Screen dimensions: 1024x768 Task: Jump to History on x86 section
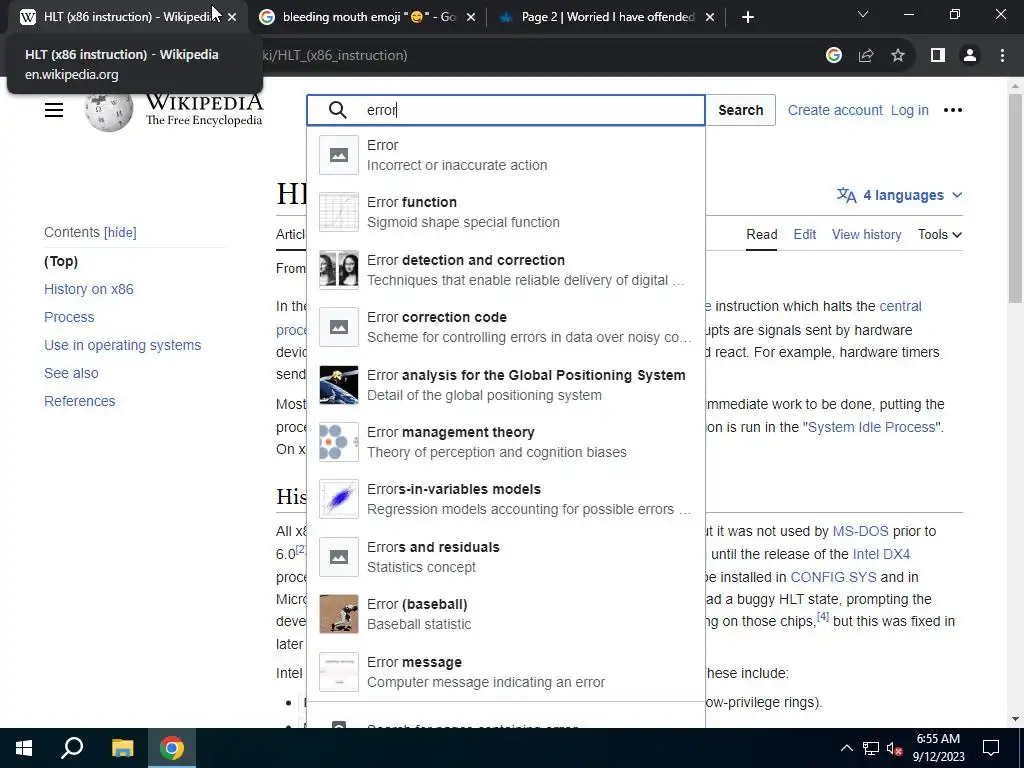pos(89,289)
